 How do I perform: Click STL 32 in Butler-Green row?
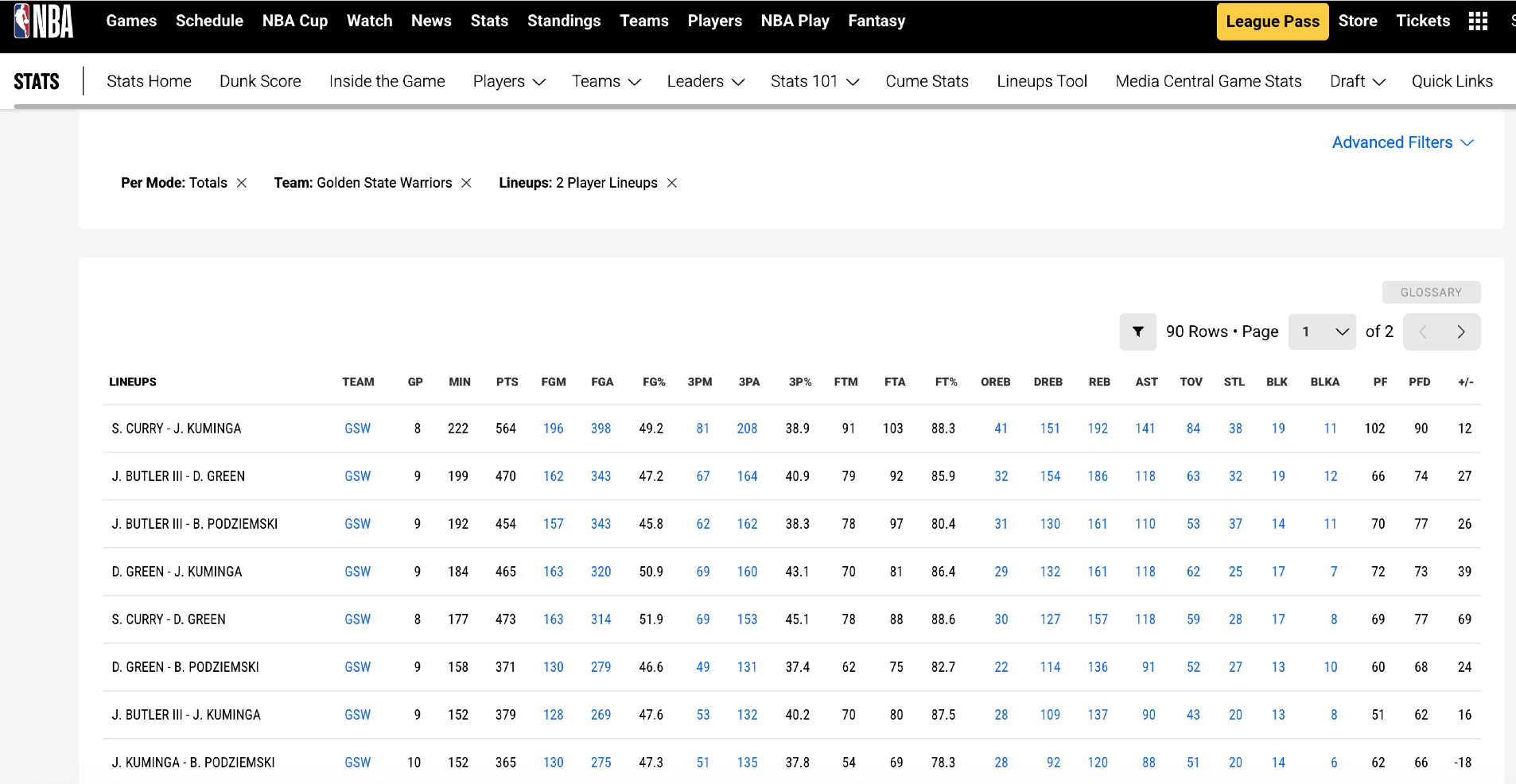pos(1235,476)
